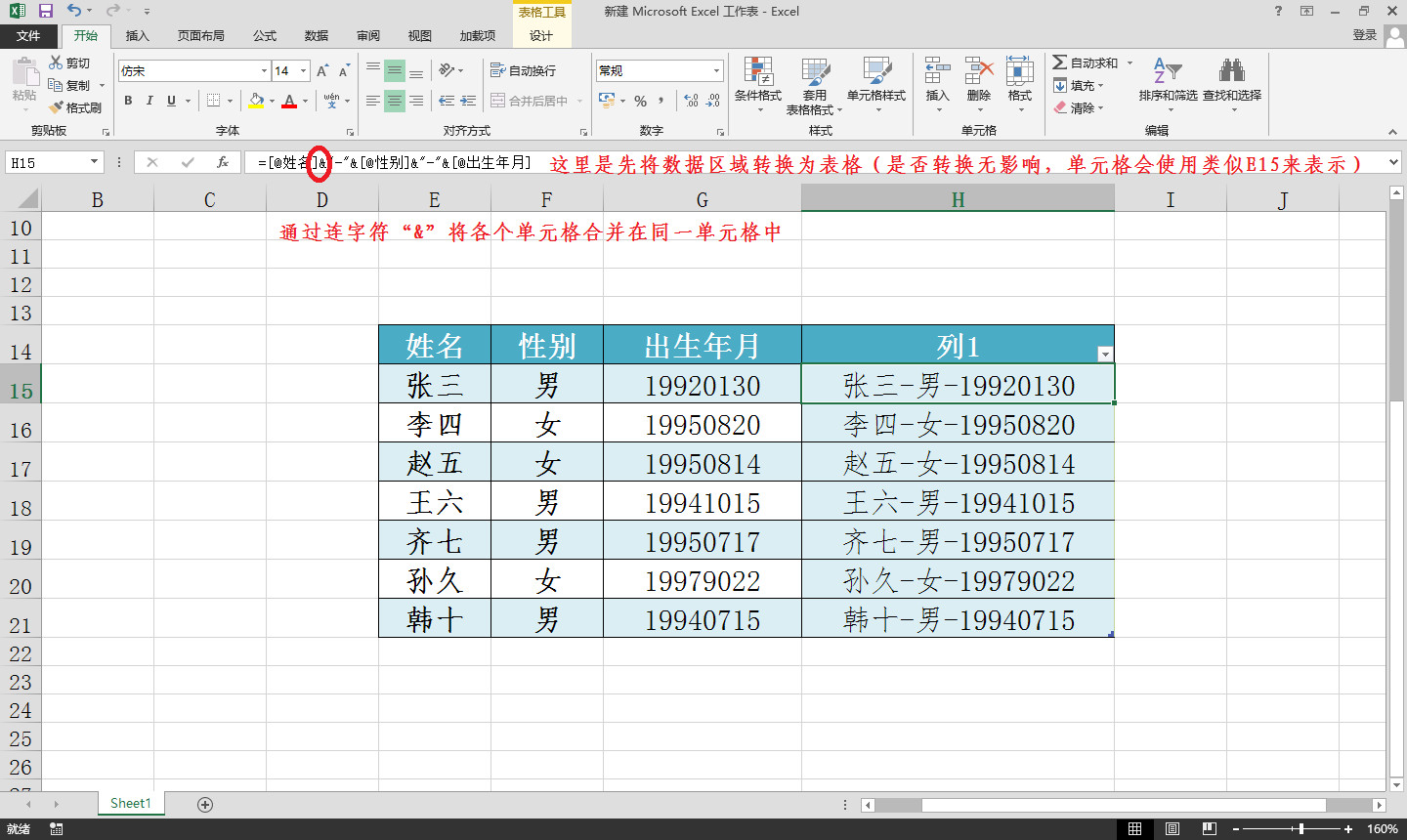Open the font color dropdown arrow
1407x840 pixels.
305,101
